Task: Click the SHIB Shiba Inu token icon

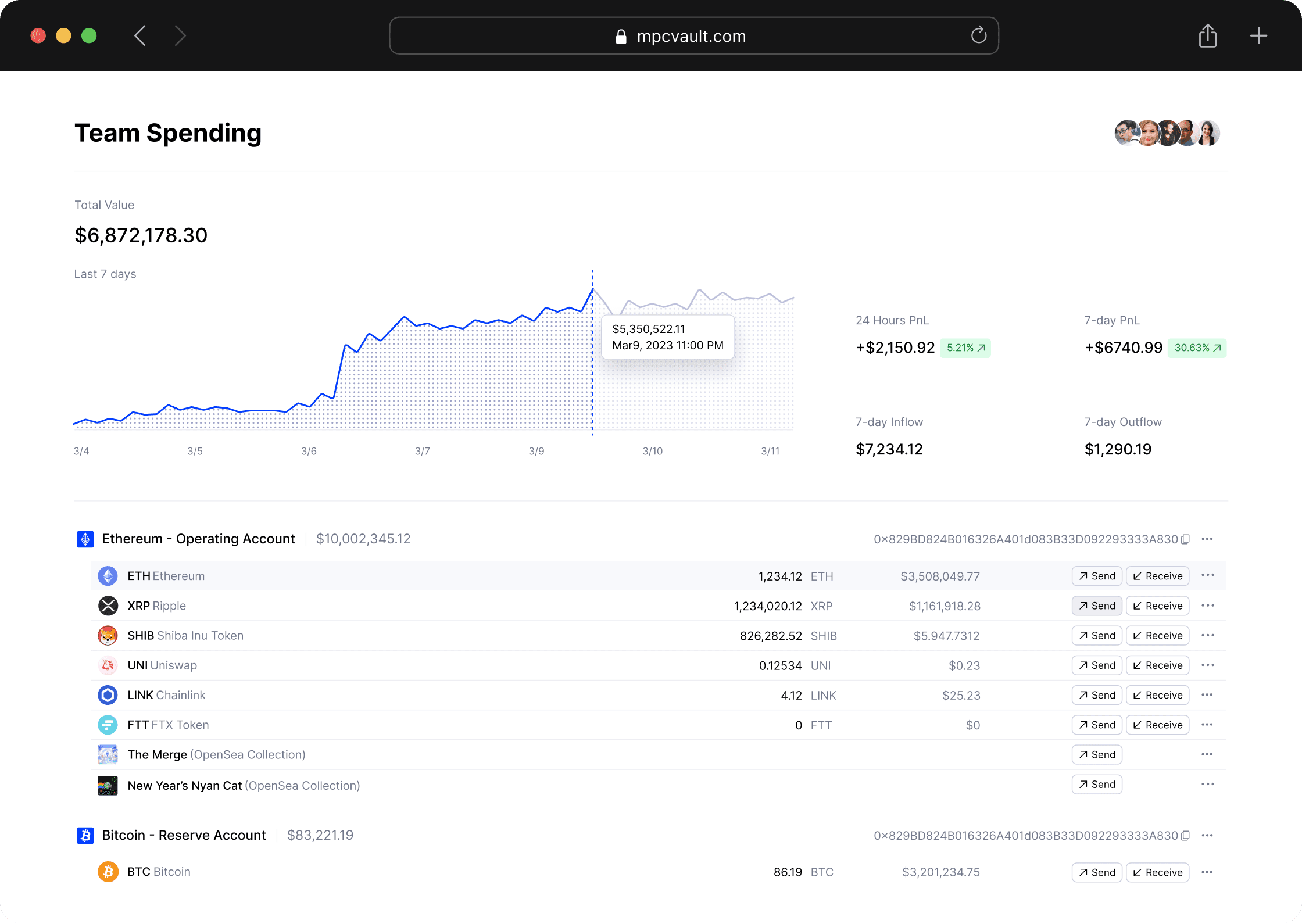Action: [108, 636]
